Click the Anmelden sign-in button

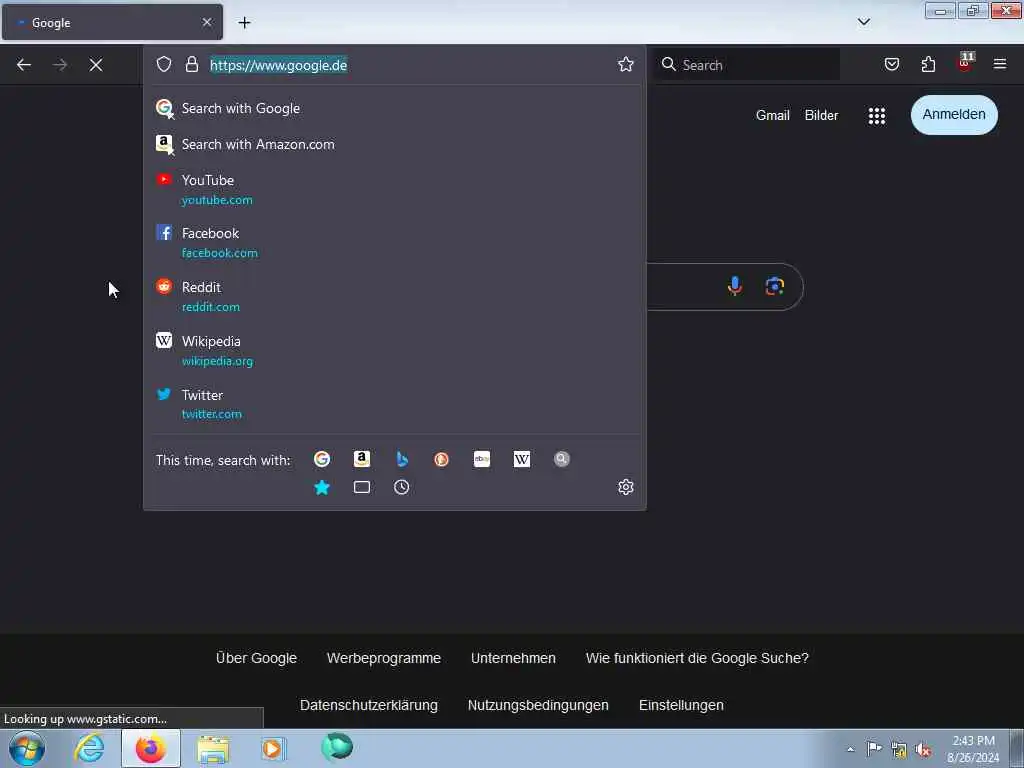pos(954,115)
